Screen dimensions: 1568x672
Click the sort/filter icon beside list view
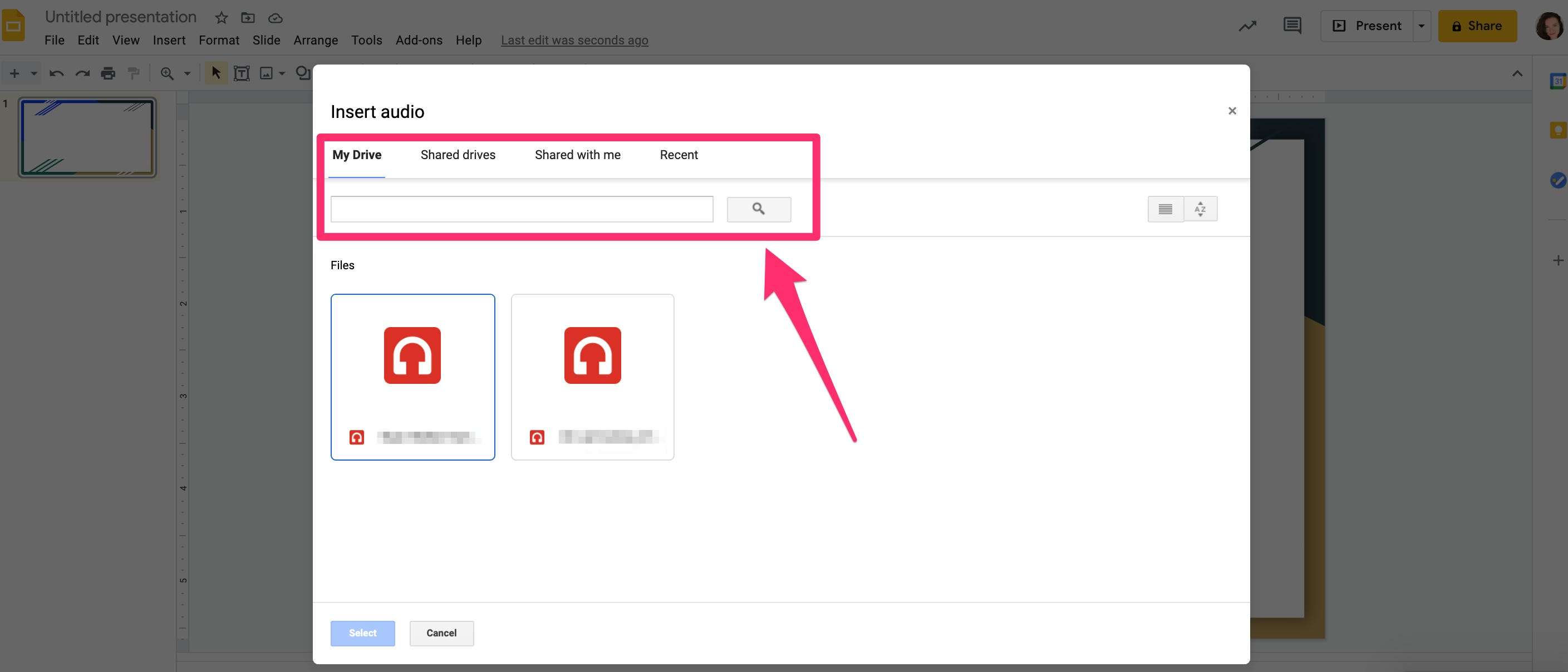(1200, 208)
